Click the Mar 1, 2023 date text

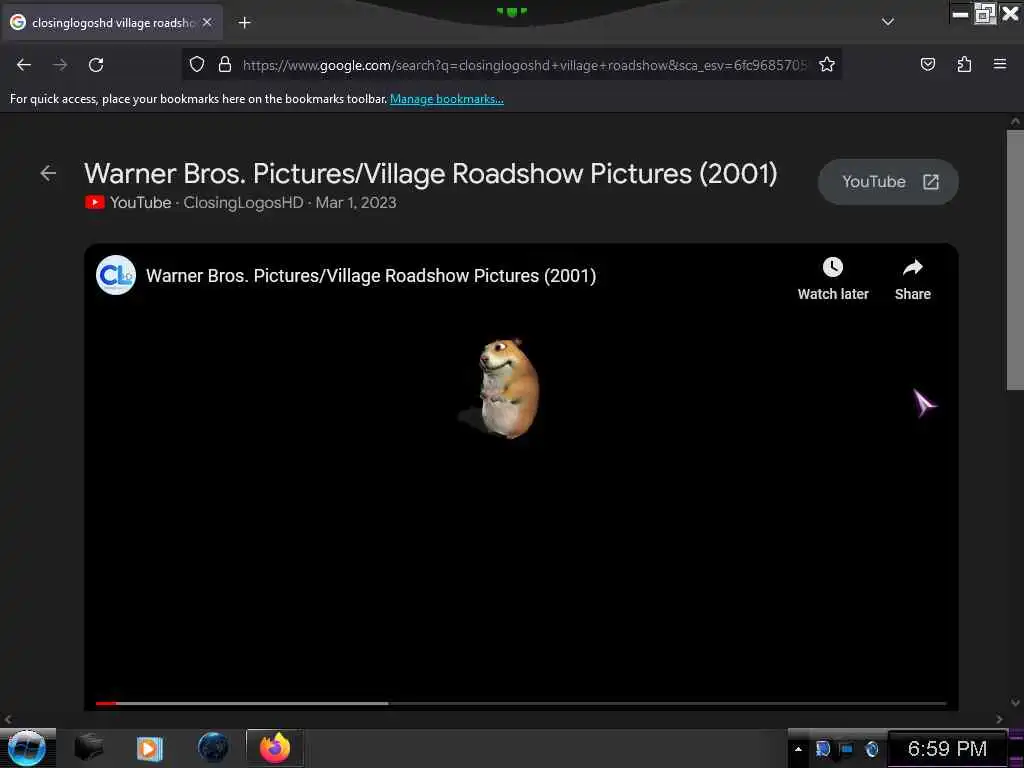(x=356, y=202)
